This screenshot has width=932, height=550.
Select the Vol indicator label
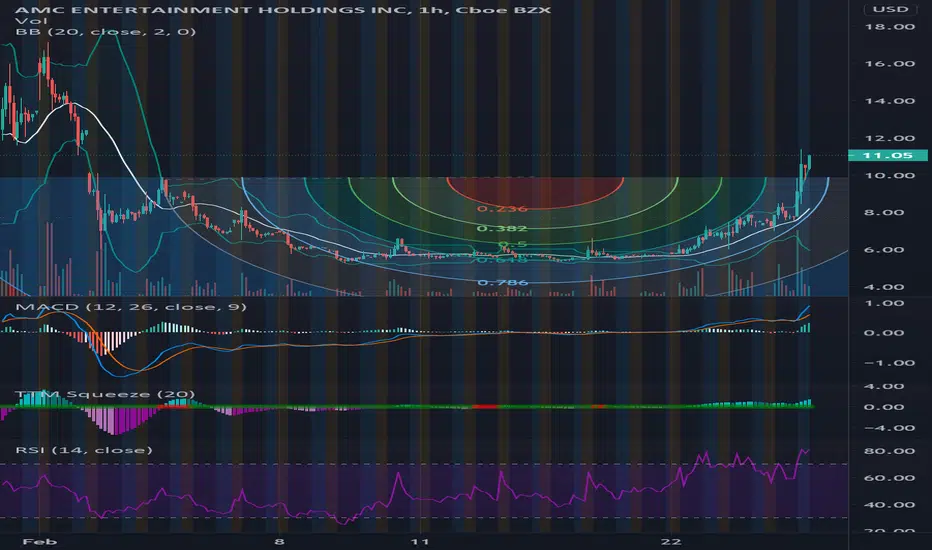pos(32,21)
